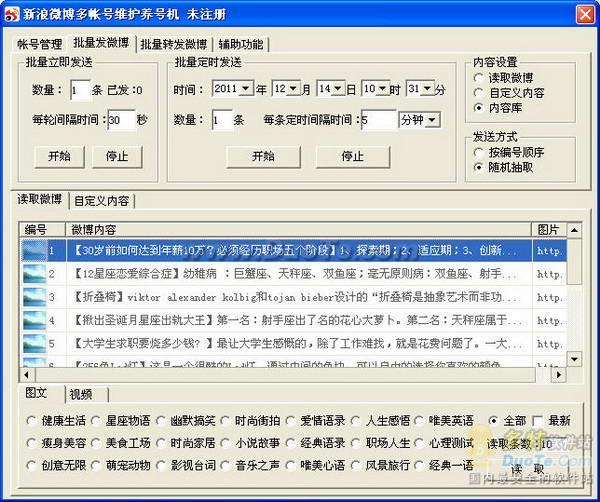600x502 pixels.
Task: Click thumbnail icon of row 4
Action: [x=34, y=322]
